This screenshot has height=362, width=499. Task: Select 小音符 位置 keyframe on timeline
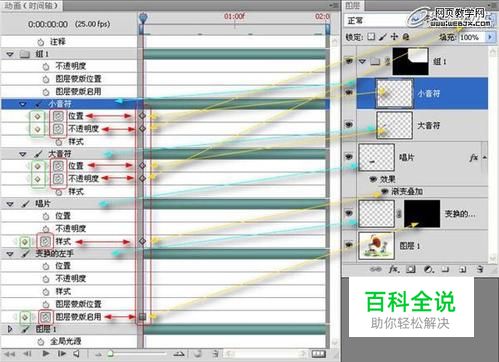pos(142,116)
